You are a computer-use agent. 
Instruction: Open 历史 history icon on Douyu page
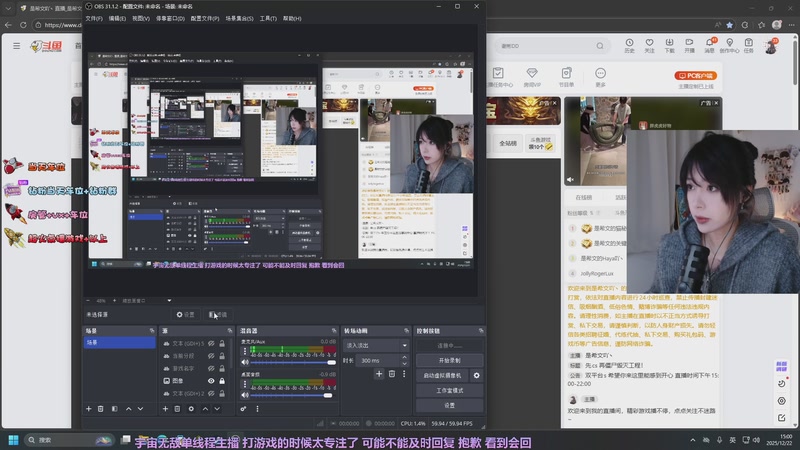click(x=630, y=45)
